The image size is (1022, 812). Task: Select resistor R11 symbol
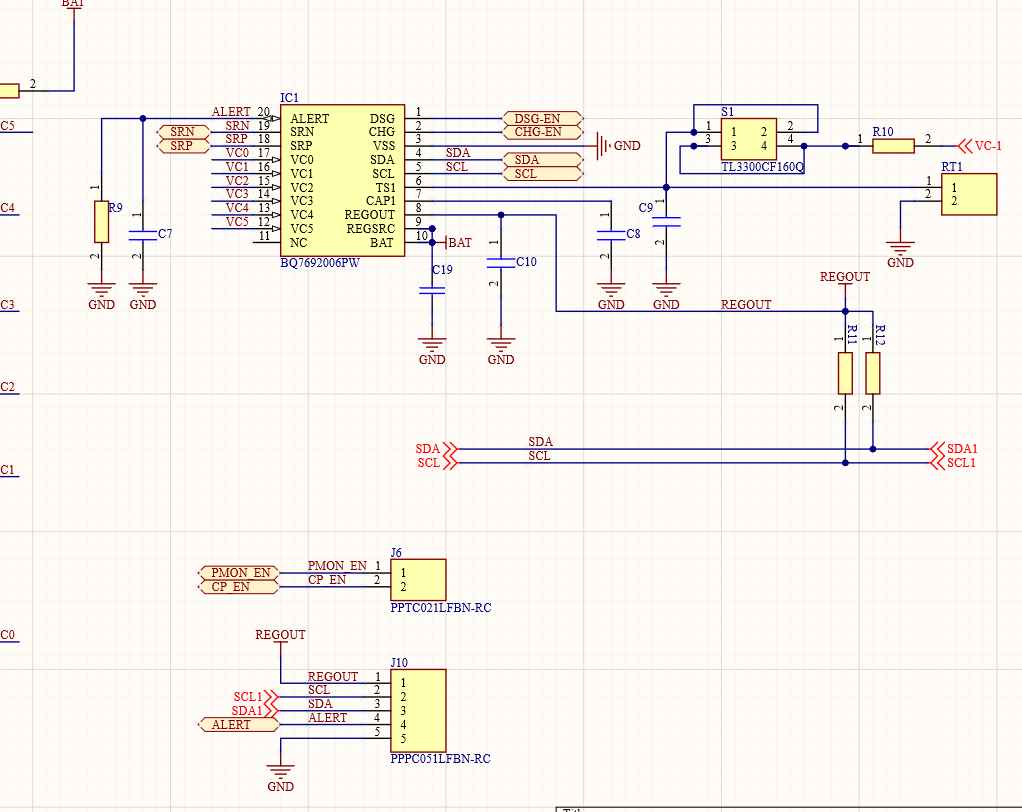(845, 373)
